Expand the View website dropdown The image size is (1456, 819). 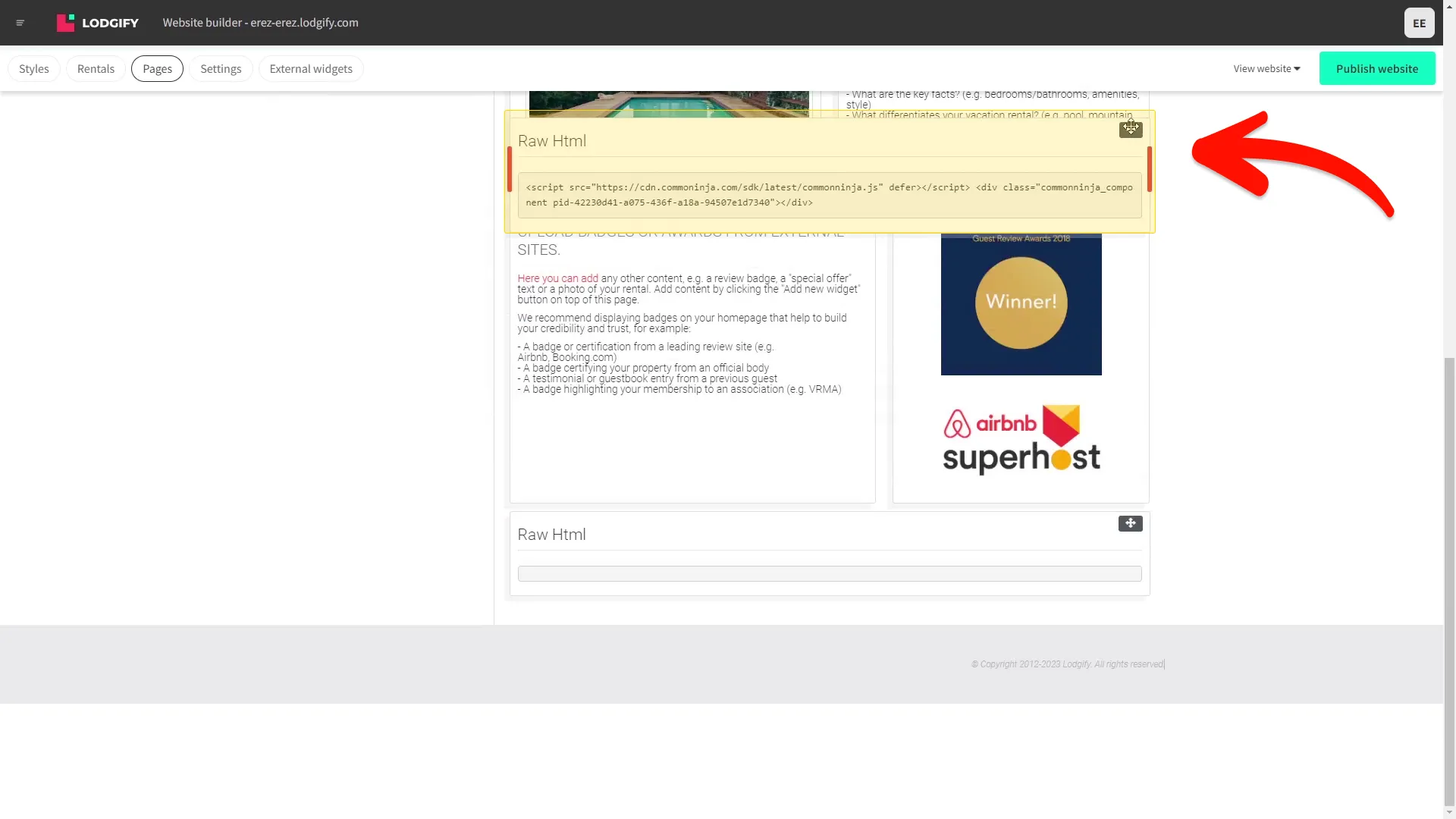[1266, 68]
